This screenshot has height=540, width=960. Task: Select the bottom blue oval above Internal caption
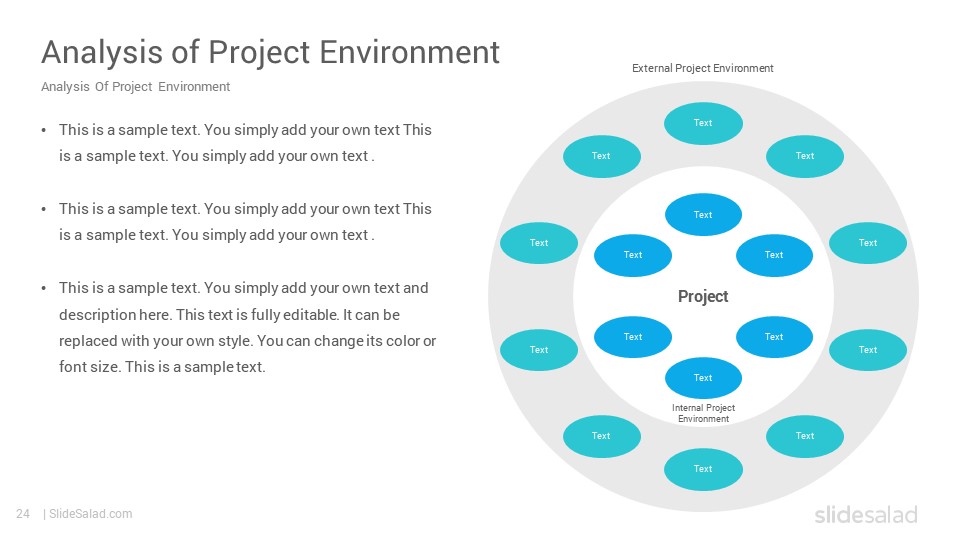(x=703, y=378)
